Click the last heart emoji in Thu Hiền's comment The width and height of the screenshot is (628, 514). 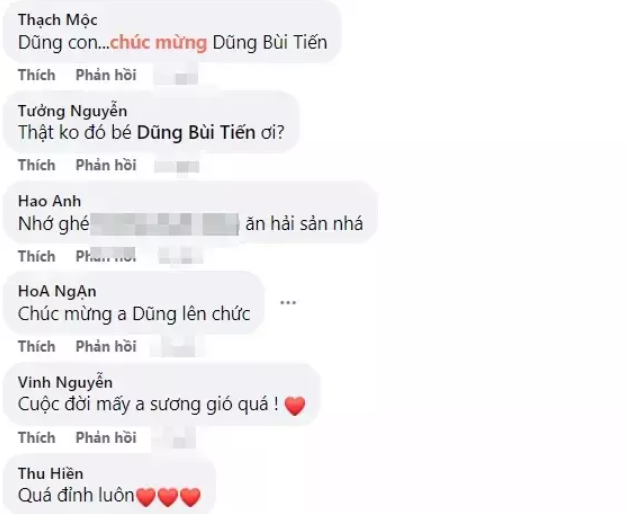point(190,497)
